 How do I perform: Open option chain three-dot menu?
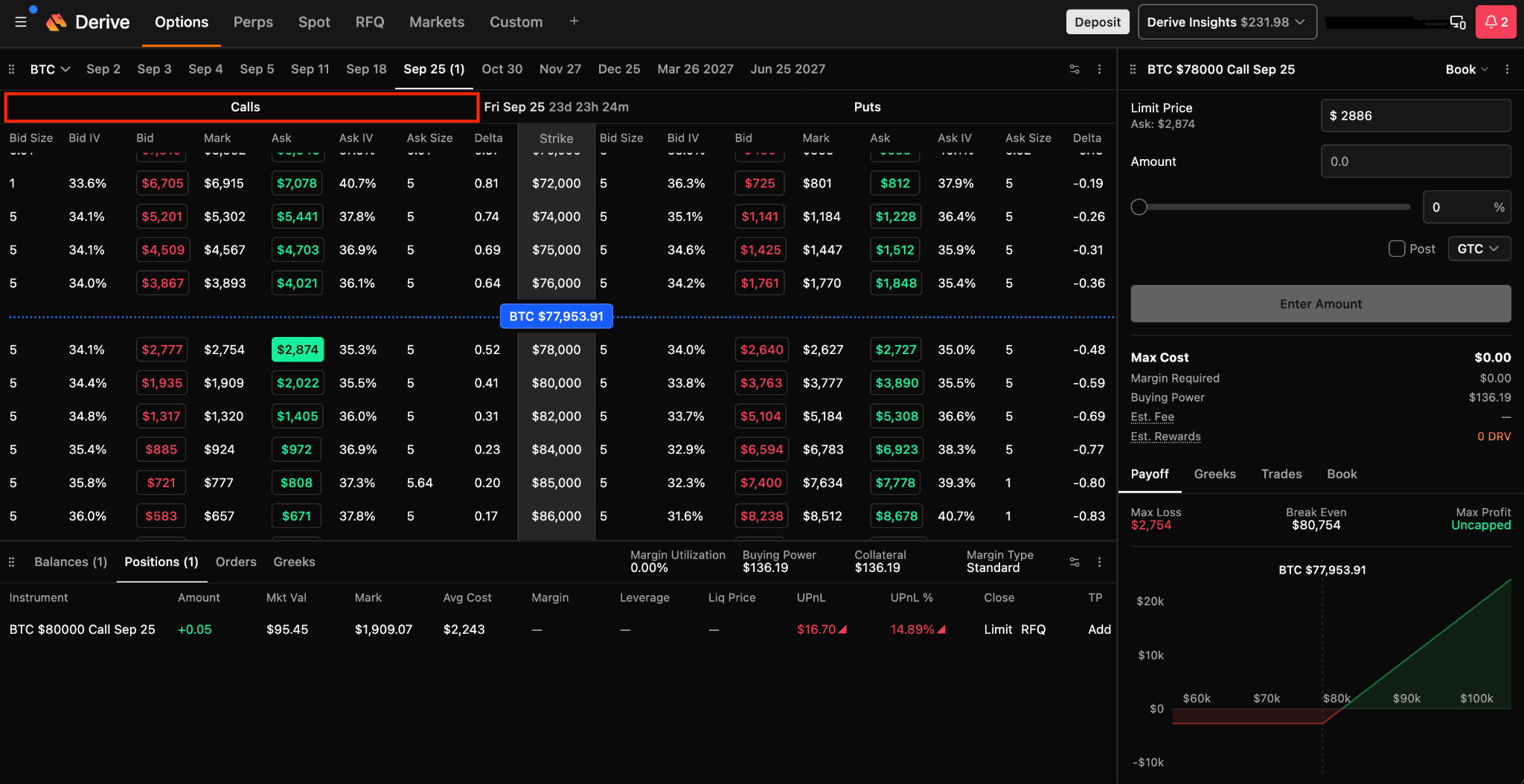coord(1099,69)
